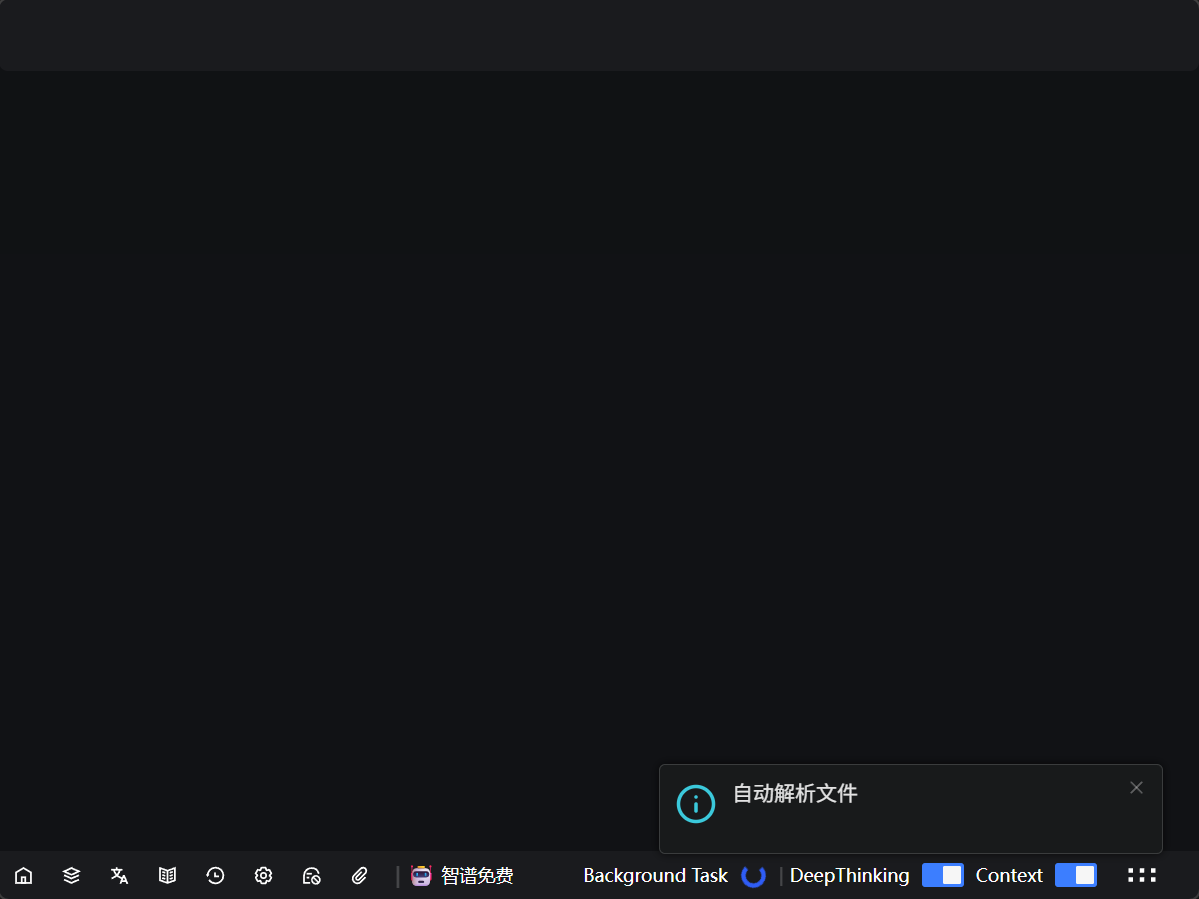Click the top header bar

pyautogui.click(x=599, y=35)
